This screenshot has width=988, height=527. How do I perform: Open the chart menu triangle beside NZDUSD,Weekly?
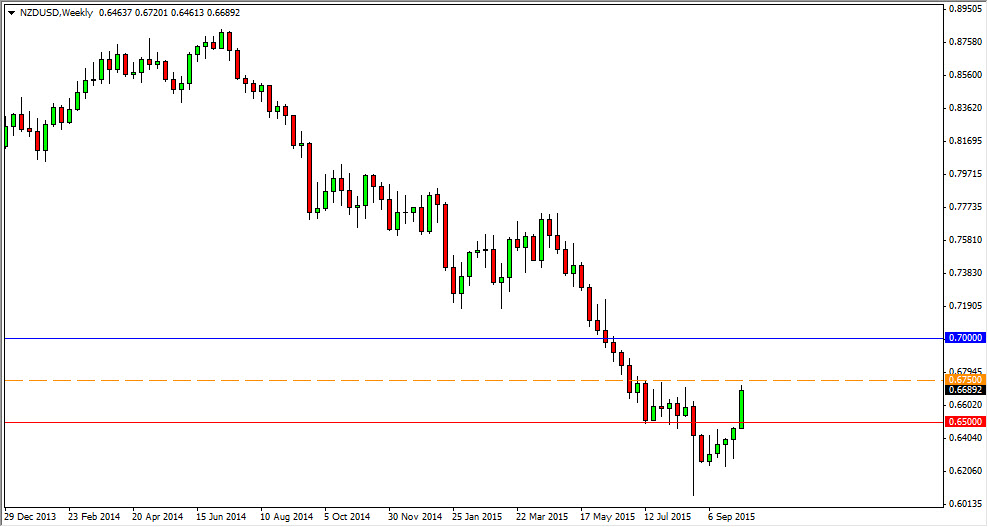point(11,13)
